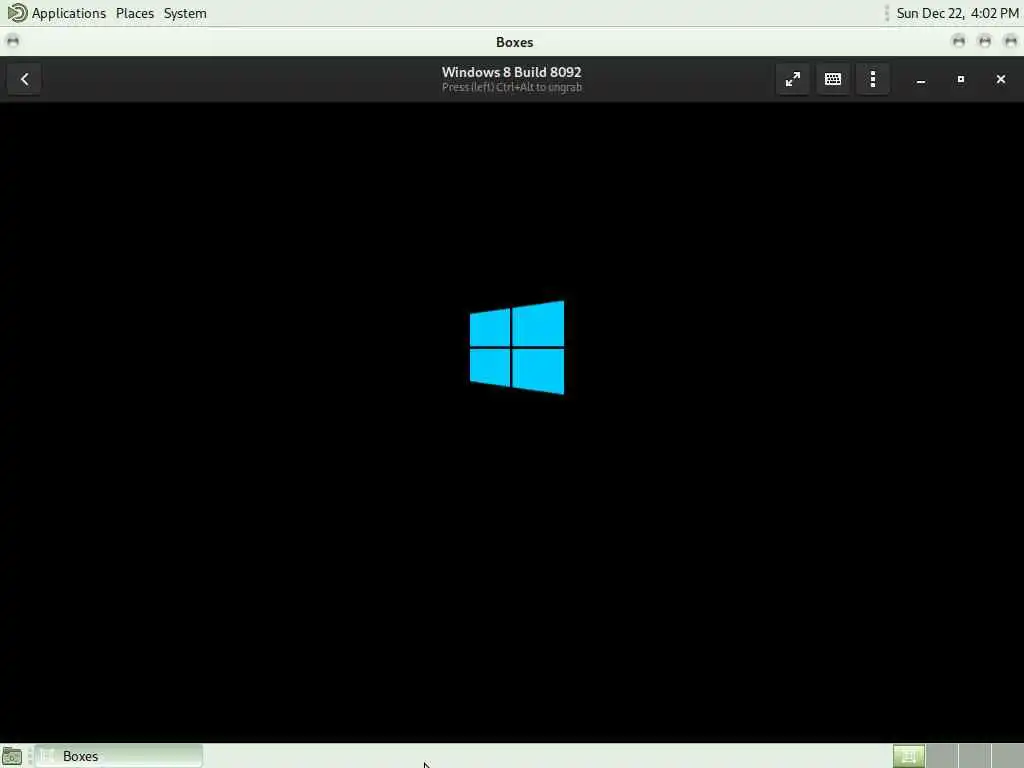Minimize the Boxes inner window
This screenshot has height=768, width=1024.
click(x=921, y=80)
